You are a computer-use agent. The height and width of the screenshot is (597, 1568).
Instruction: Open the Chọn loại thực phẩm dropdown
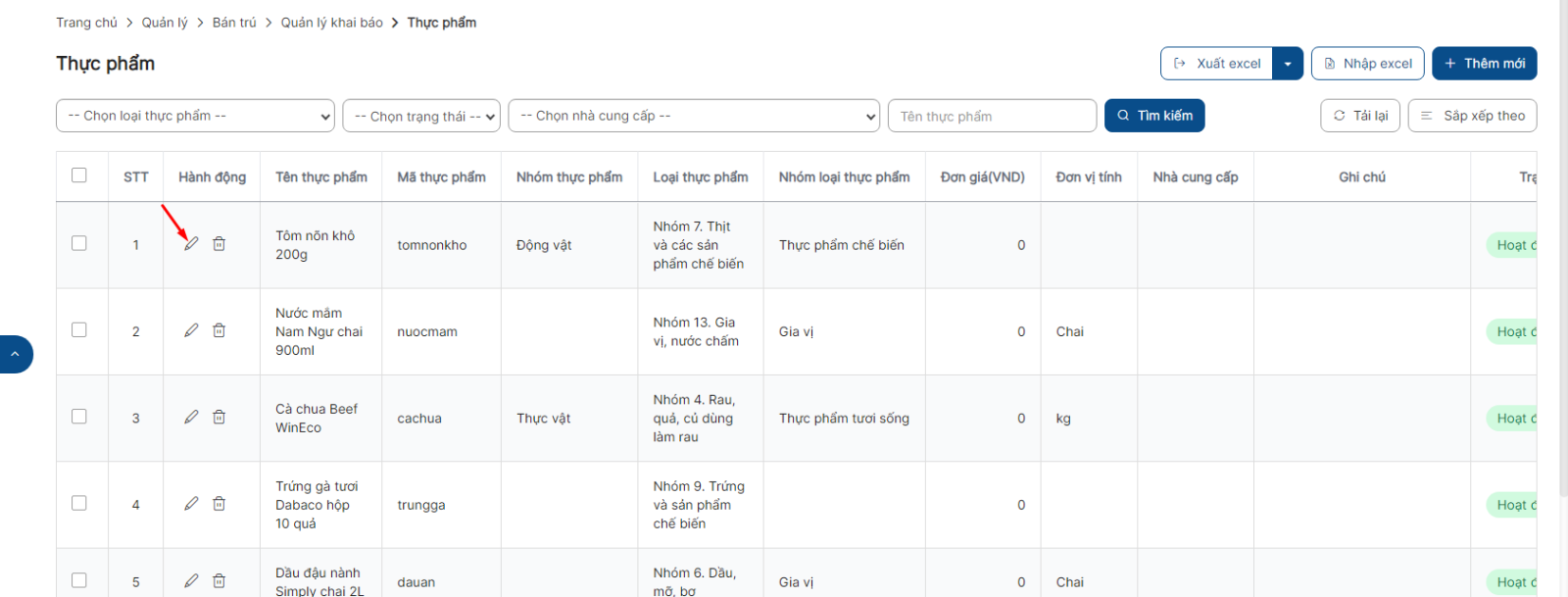click(195, 116)
